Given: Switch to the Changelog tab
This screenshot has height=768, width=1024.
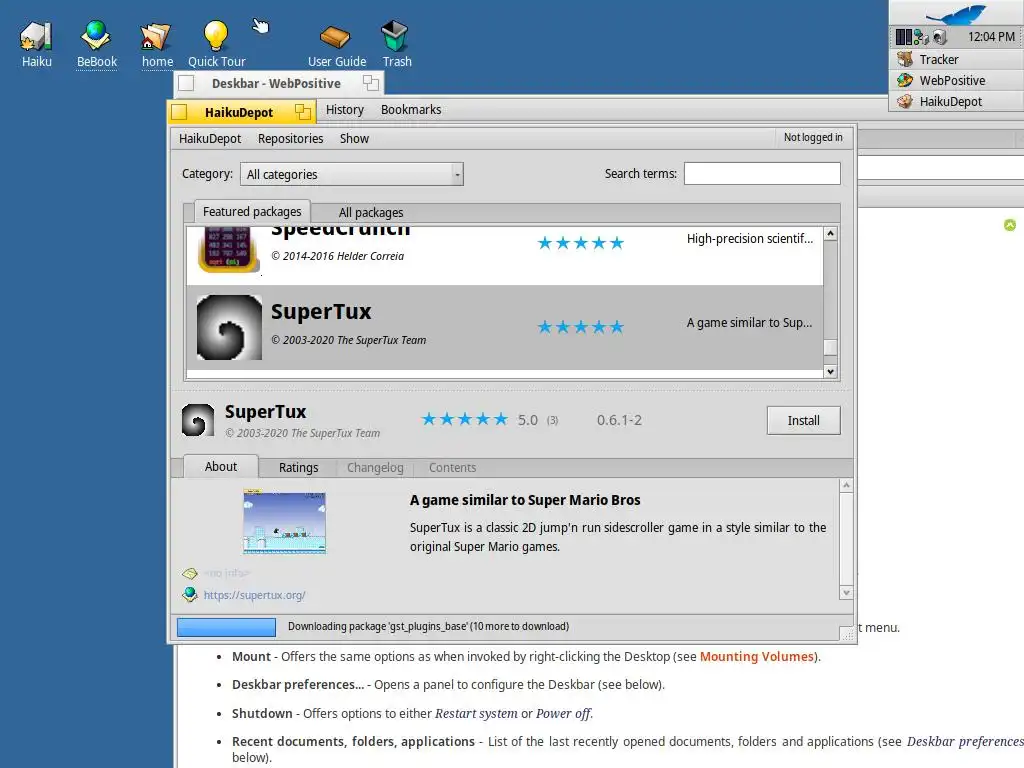Looking at the screenshot, I should (375, 468).
